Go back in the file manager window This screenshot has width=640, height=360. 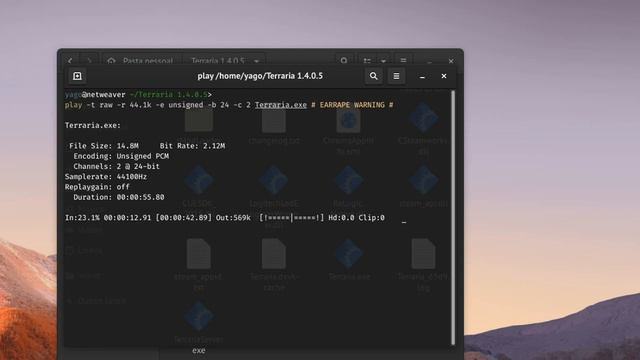(x=70, y=61)
